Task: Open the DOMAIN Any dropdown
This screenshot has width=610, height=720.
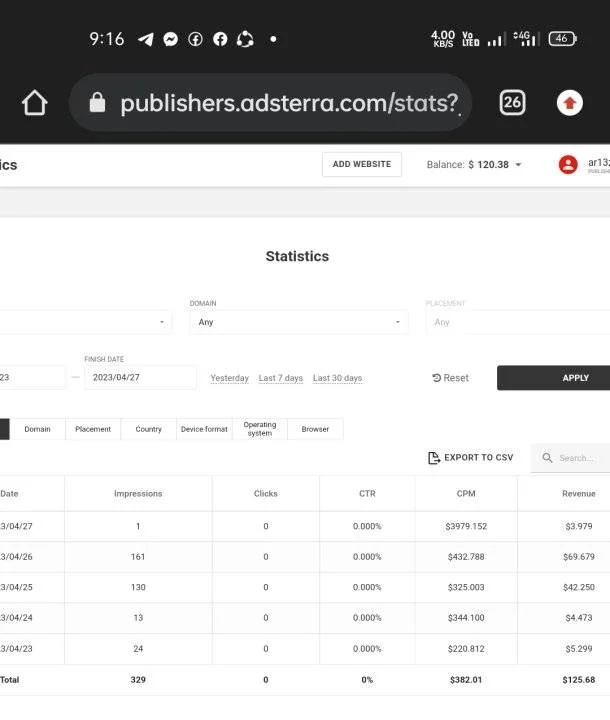Action: (x=299, y=322)
